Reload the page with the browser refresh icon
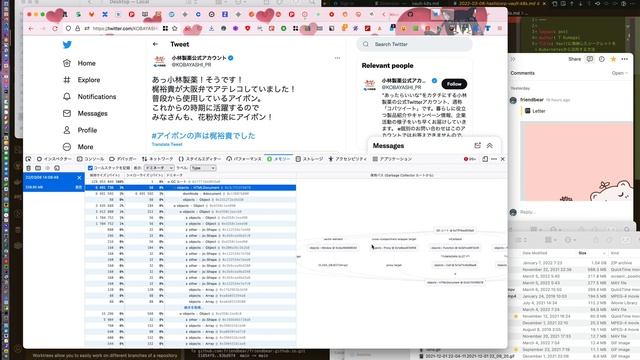 pyautogui.click(x=55, y=29)
